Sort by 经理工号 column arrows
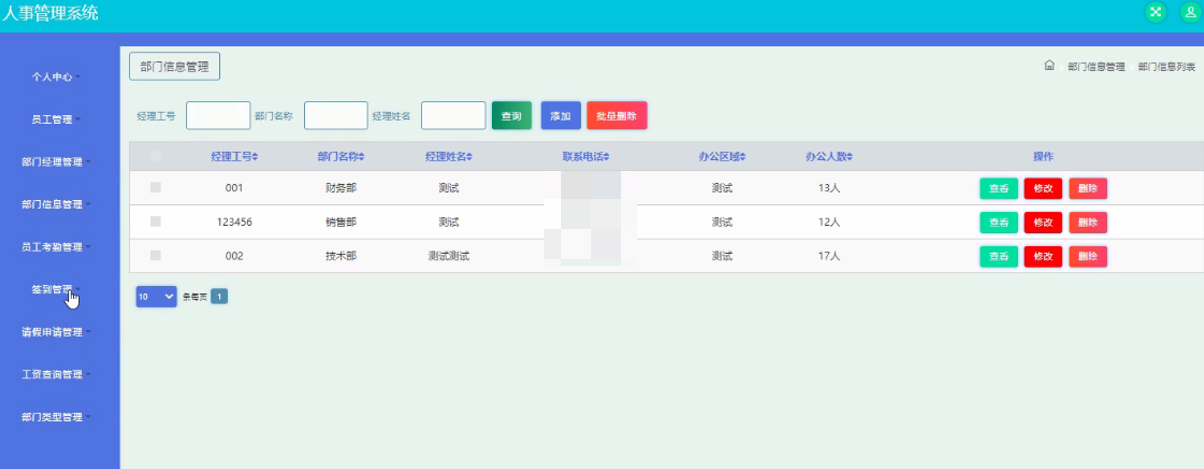Screen dimensions: 1204x469 (x=255, y=157)
